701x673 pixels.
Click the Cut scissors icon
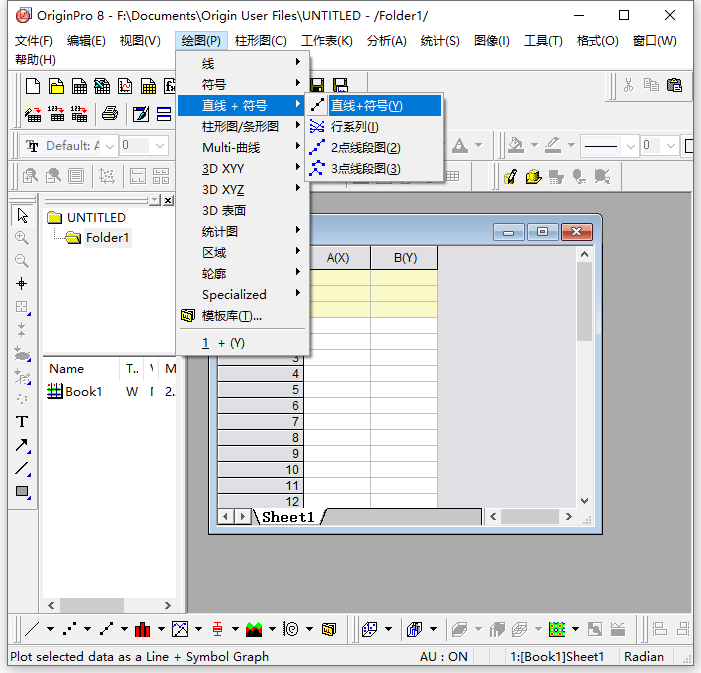[x=629, y=85]
